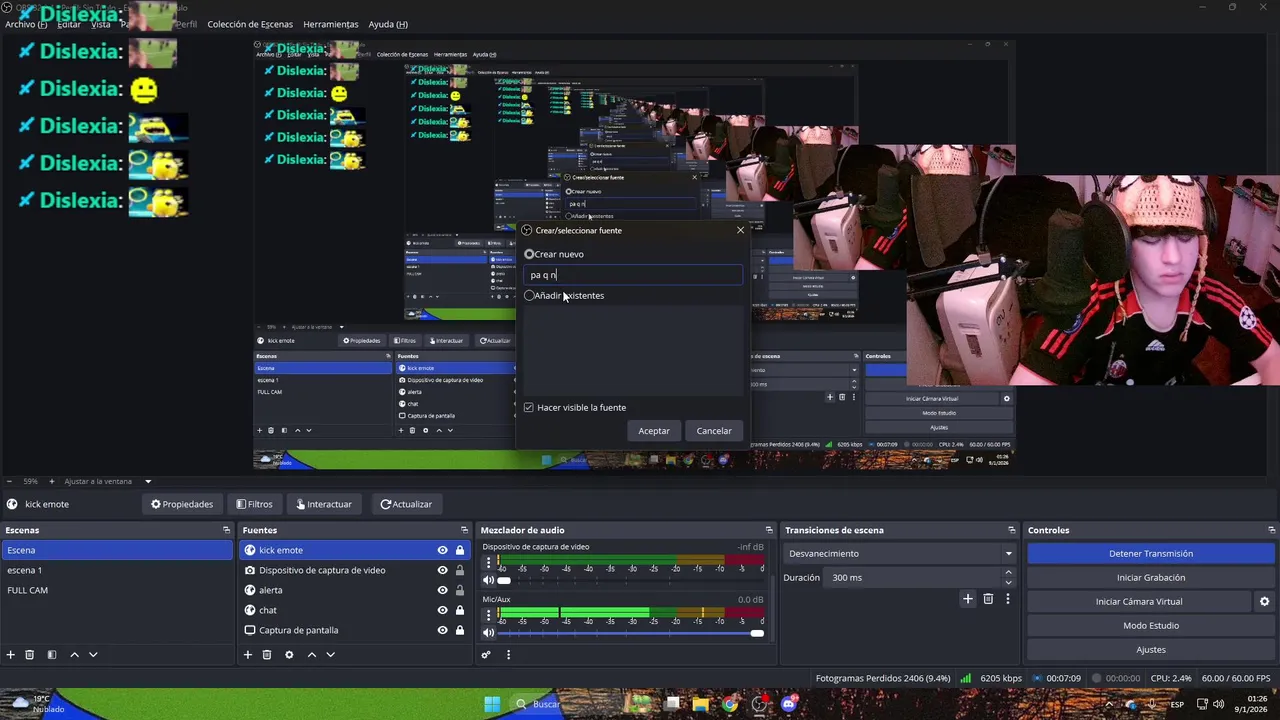
Task: Open options dots for Dispositivo de captura audio
Action: (x=488, y=563)
